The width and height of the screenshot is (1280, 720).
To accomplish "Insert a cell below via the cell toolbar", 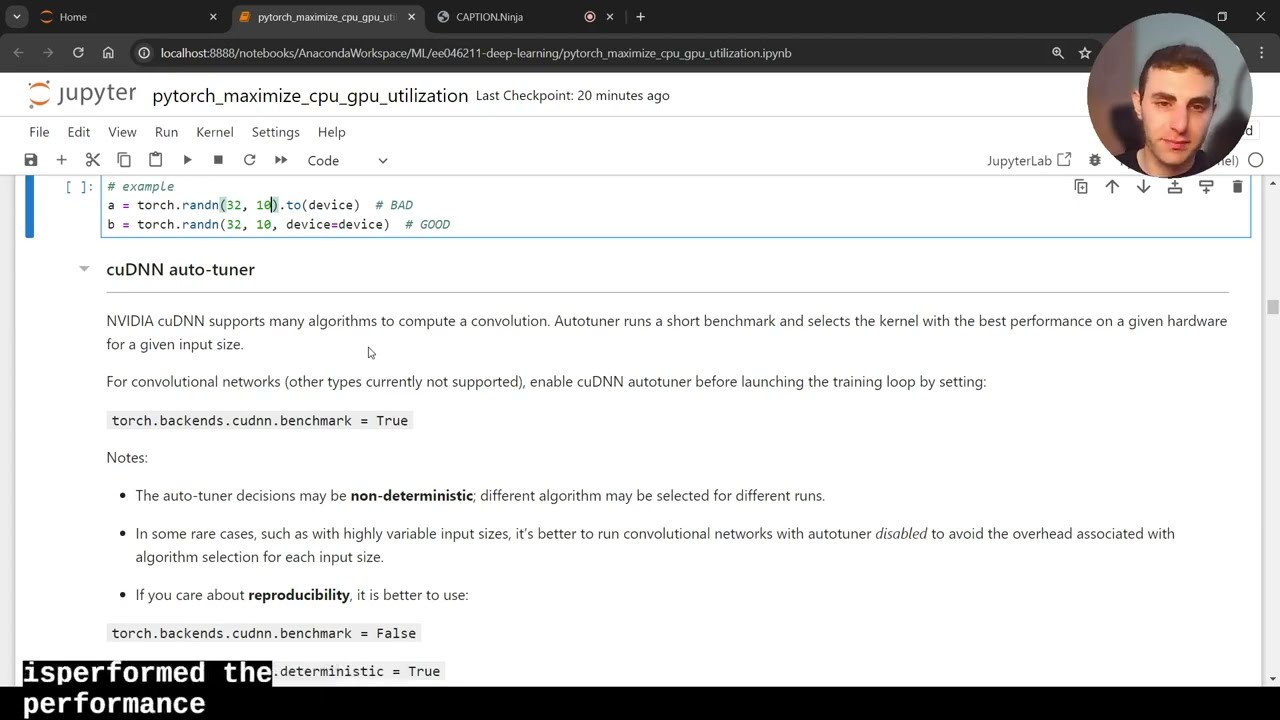I will (x=1206, y=187).
